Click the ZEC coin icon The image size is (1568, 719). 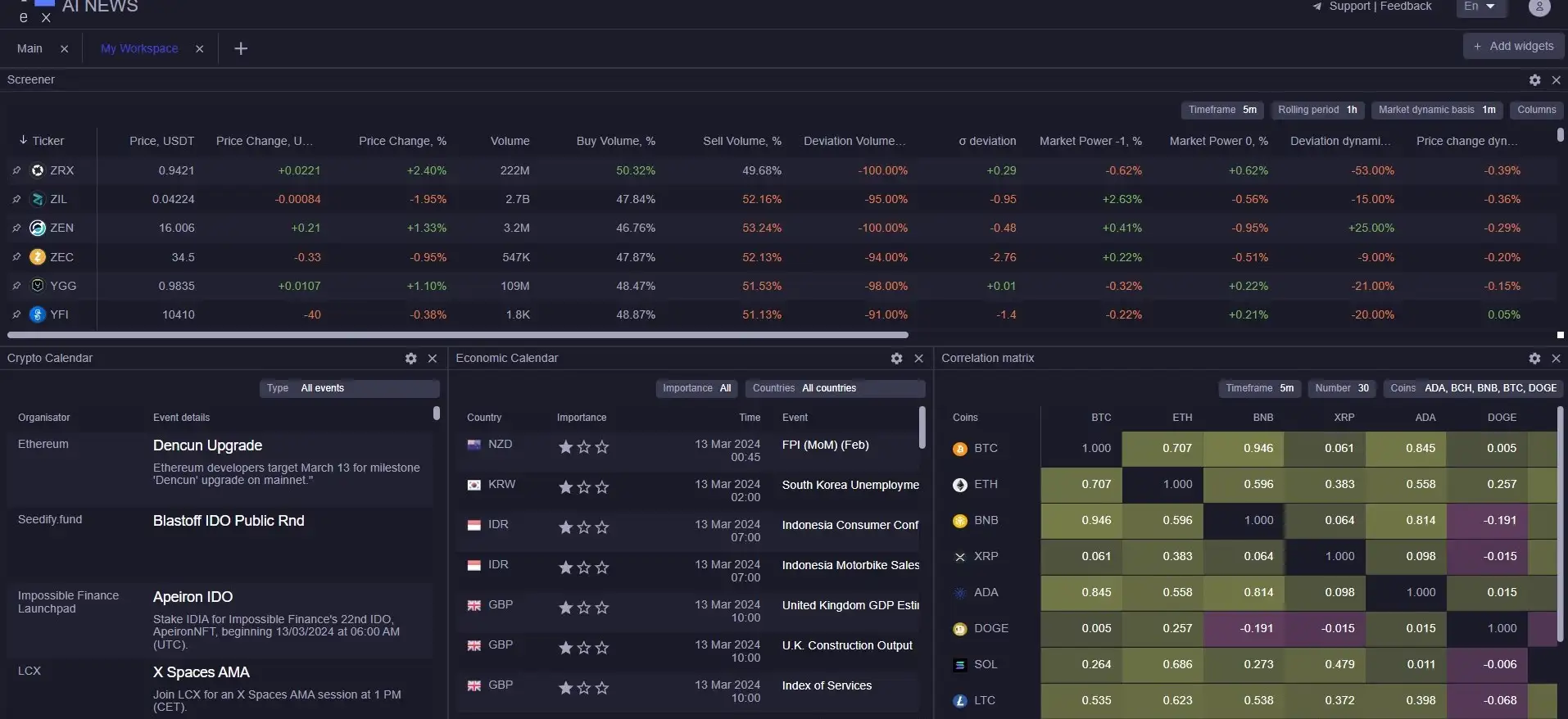click(38, 257)
